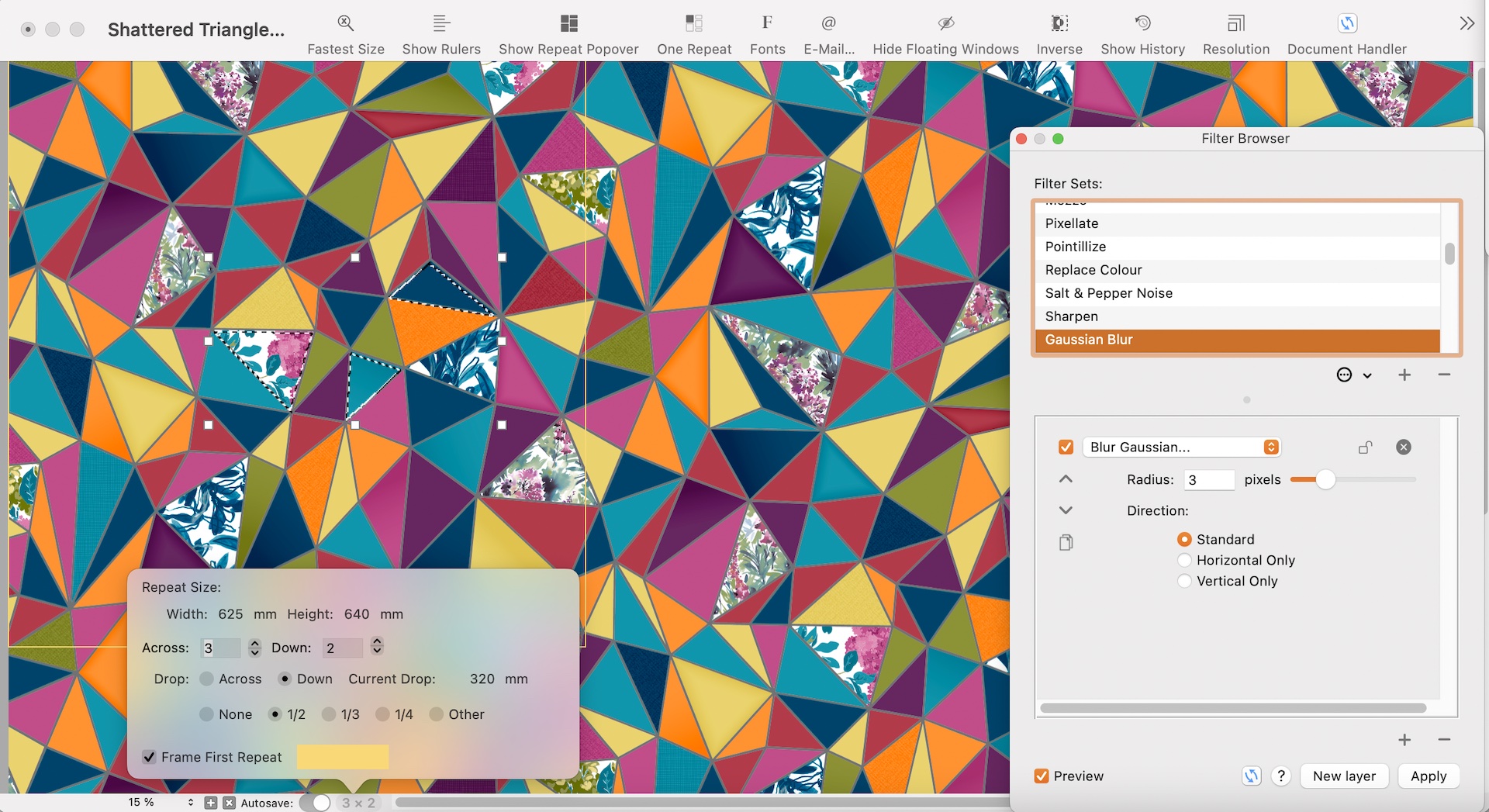This screenshot has height=812, width=1489.
Task: Add a new filter set with plus
Action: click(x=1404, y=375)
